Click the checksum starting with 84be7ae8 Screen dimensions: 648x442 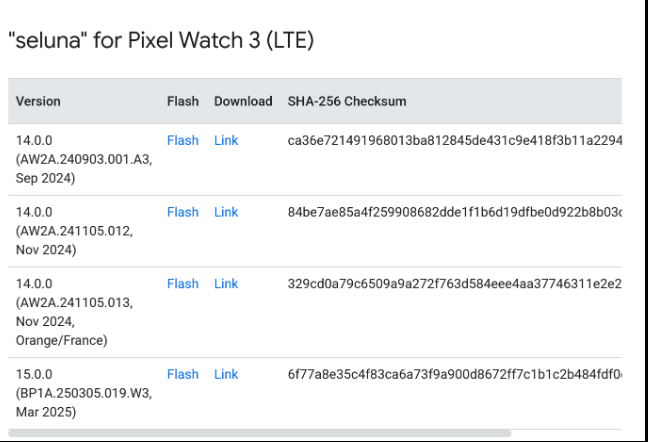point(455,212)
